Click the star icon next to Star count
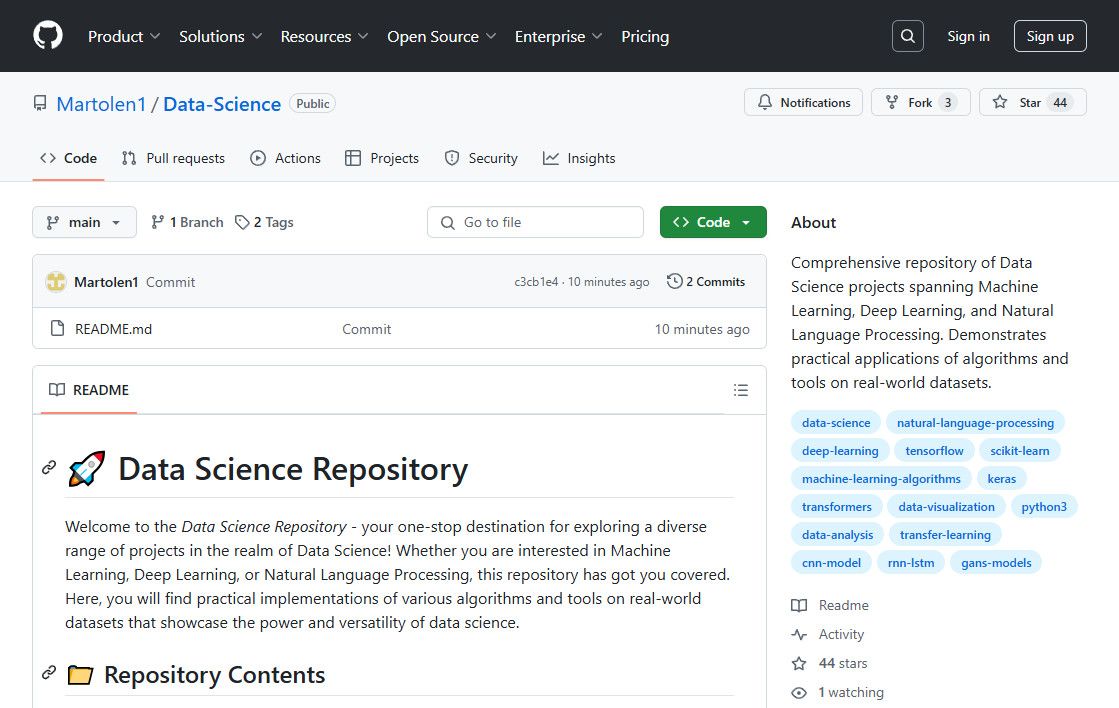 click(x=999, y=102)
